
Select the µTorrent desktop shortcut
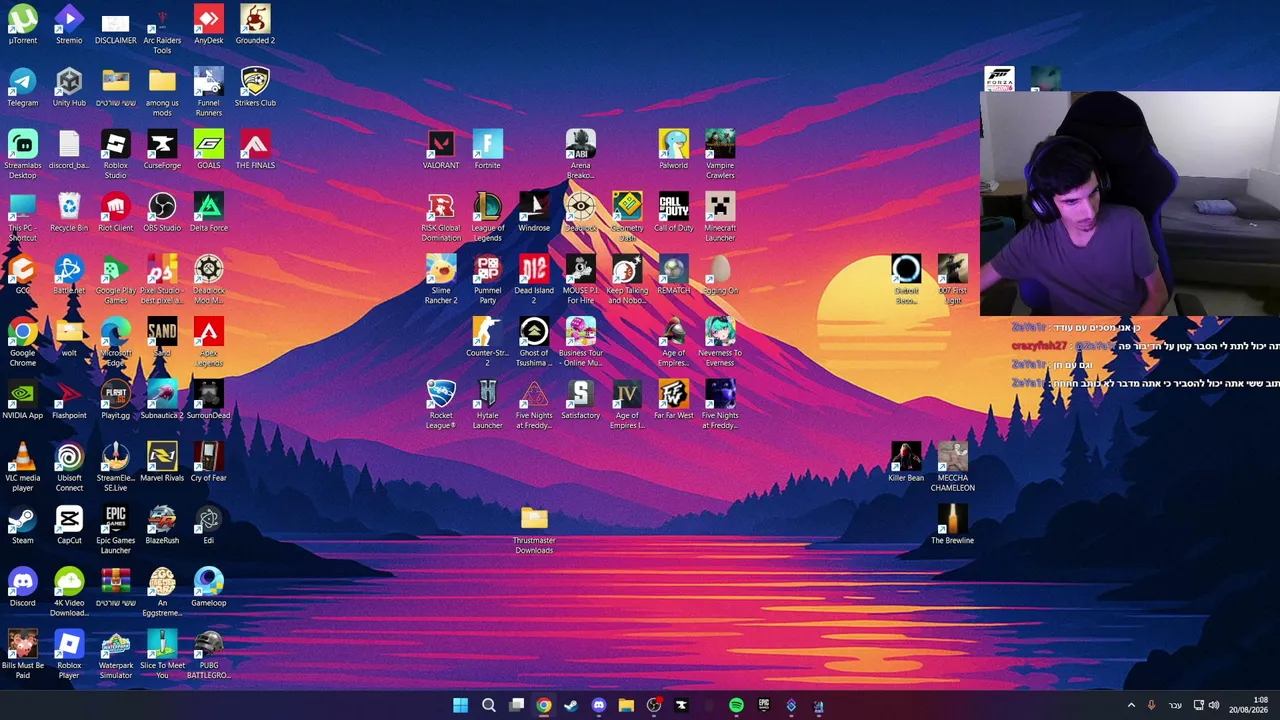pos(22,25)
